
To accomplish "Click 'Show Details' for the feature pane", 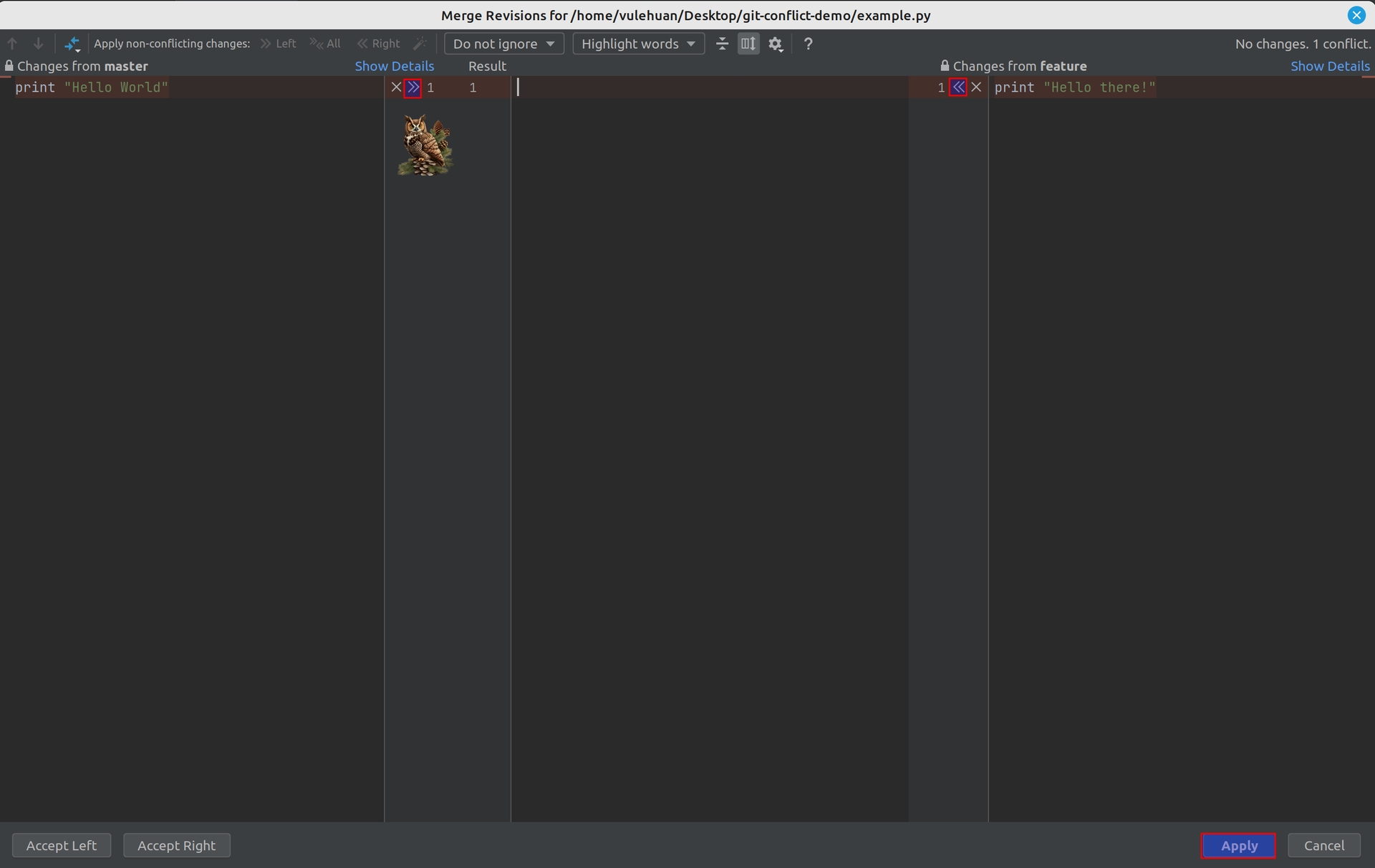I will (1330, 66).
